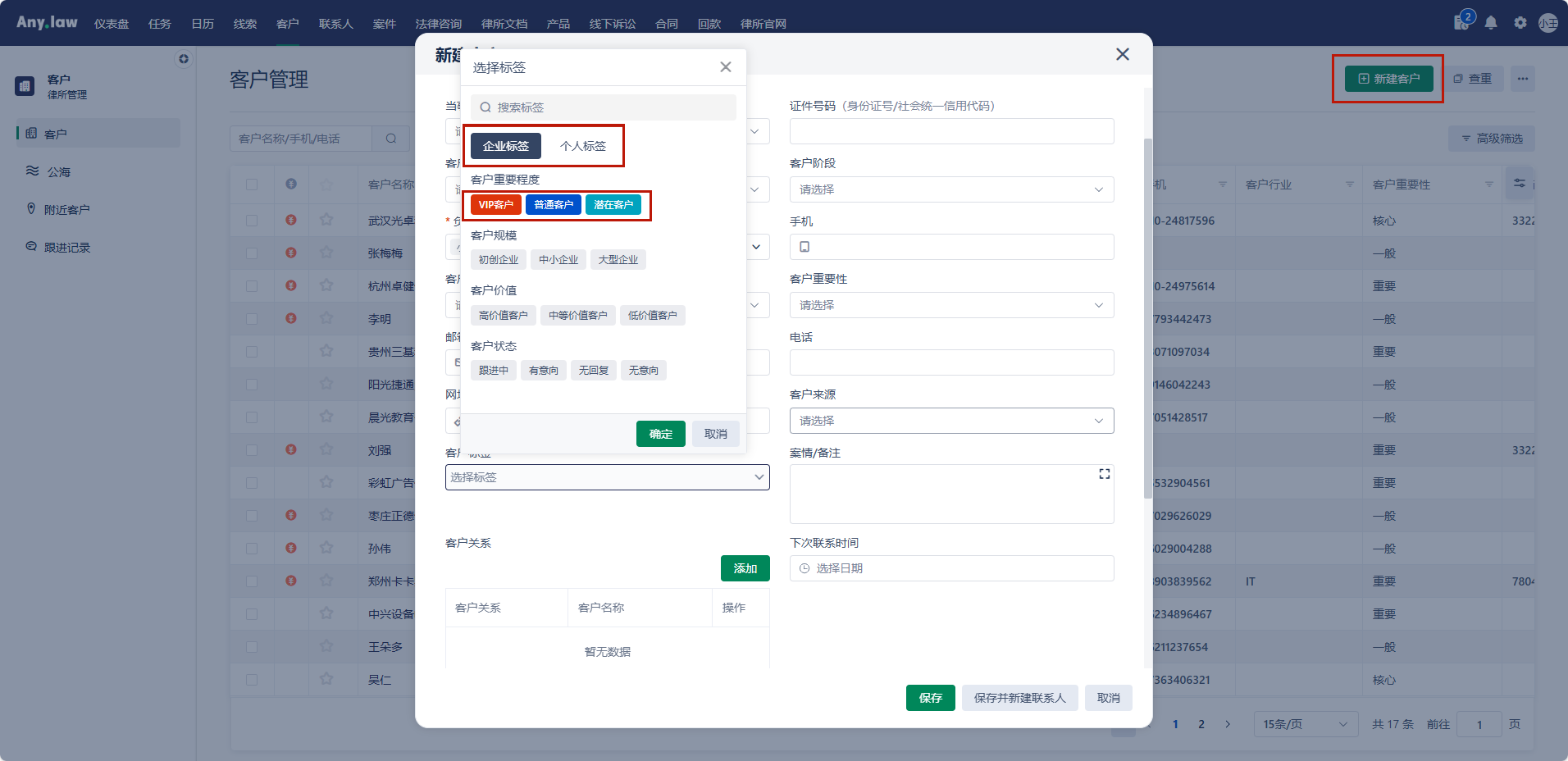
Task: Tick the checkbox for 王朵多 row
Action: 252,647
